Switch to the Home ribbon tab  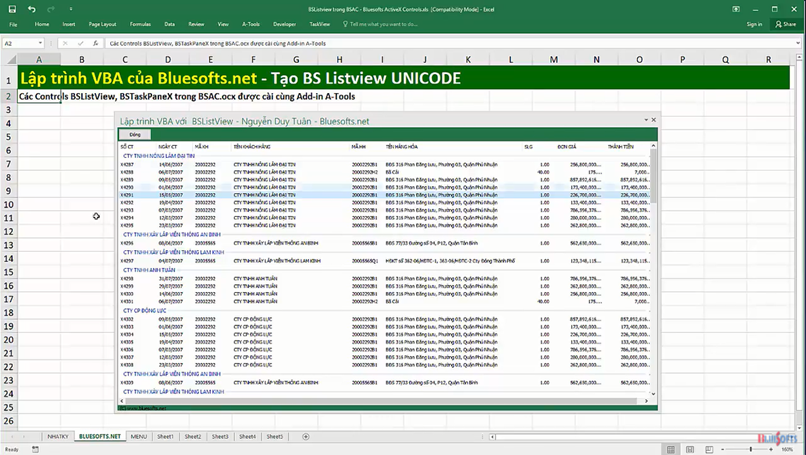click(x=42, y=24)
